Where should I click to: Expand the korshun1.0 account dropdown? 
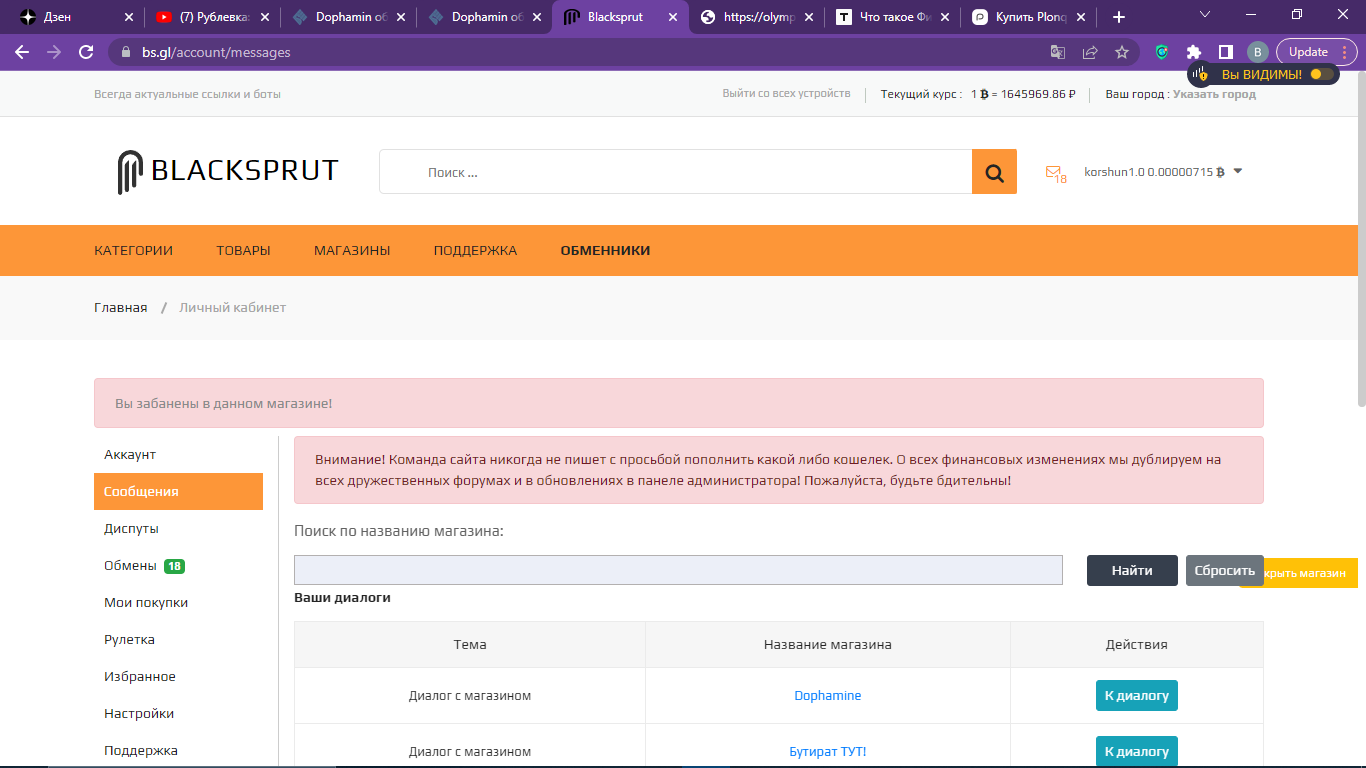pos(1238,171)
